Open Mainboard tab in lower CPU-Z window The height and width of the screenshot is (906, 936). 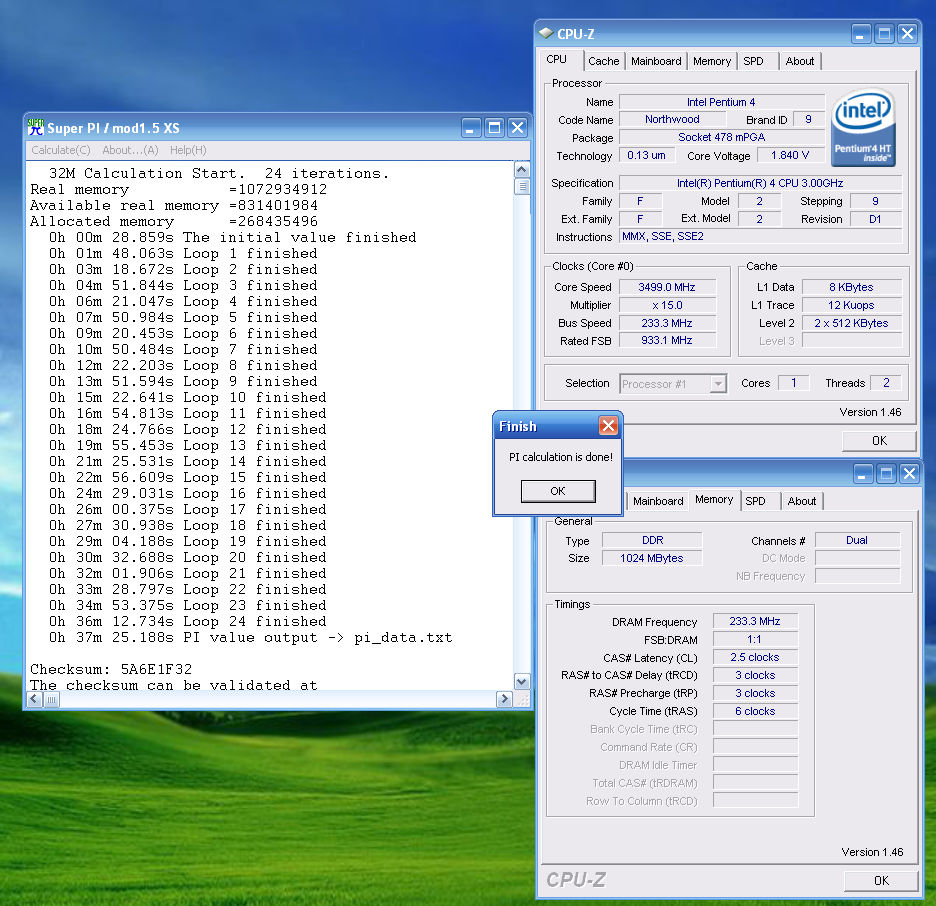coord(658,501)
